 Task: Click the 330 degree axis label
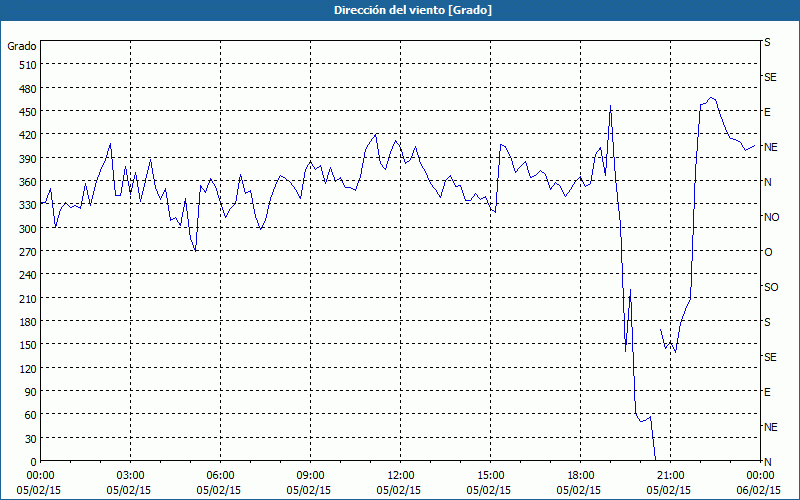tap(29, 205)
